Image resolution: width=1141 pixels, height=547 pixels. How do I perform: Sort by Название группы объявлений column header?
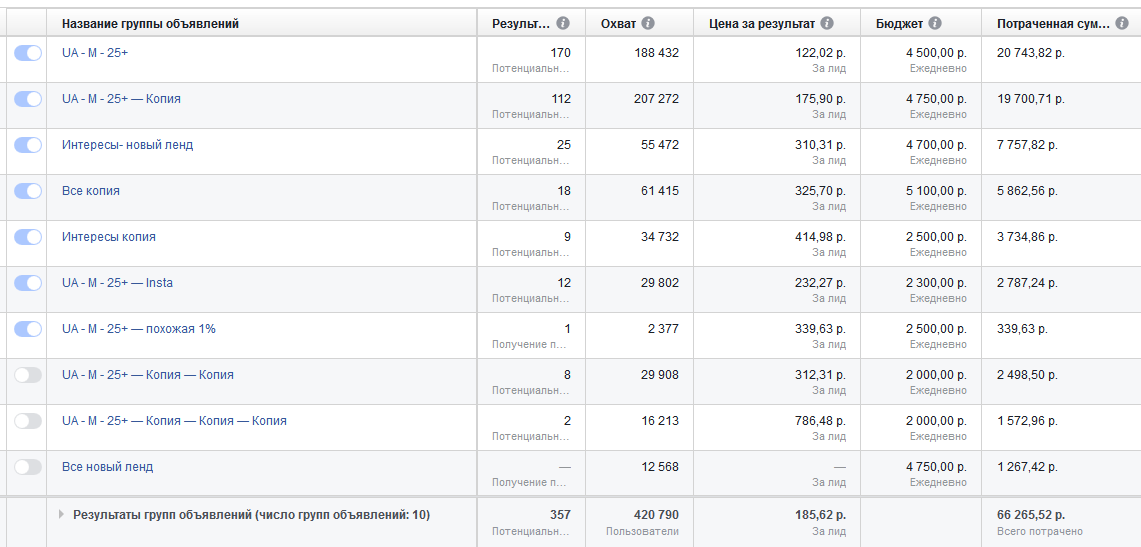[150, 23]
